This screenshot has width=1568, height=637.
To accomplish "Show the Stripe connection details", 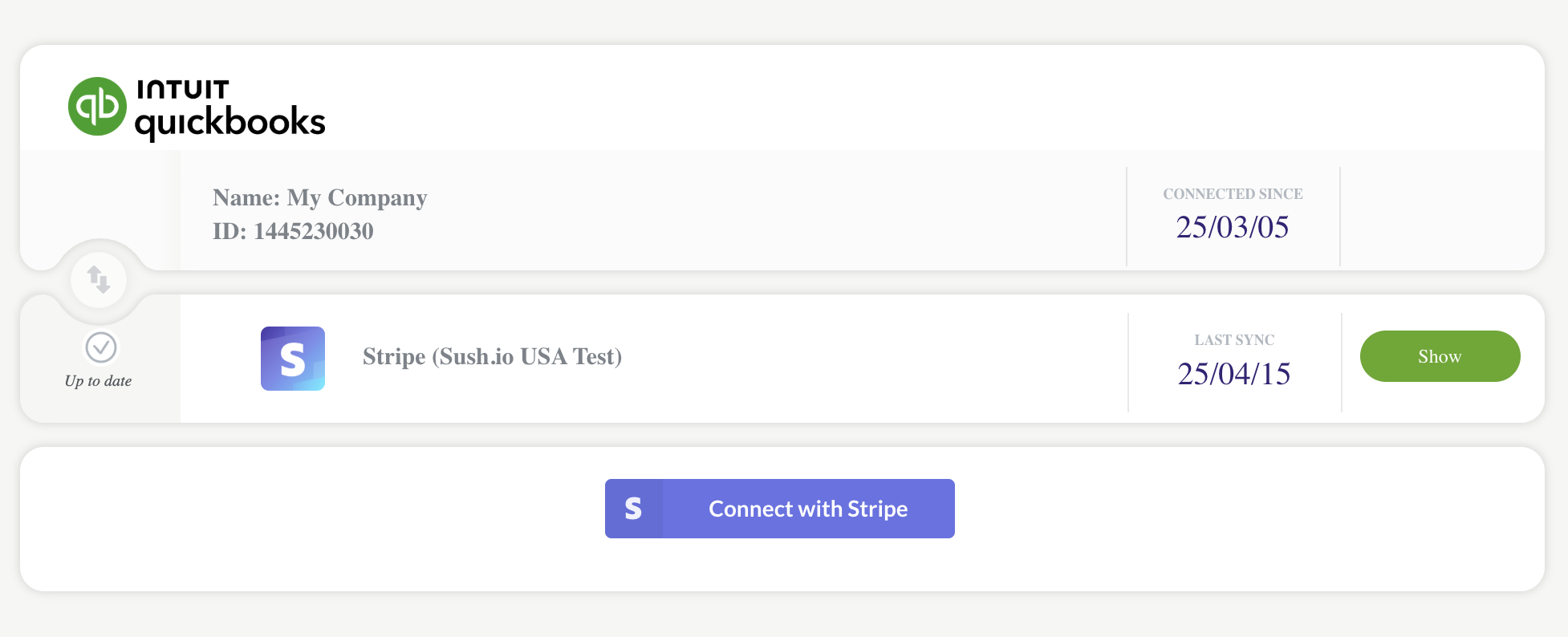I will point(1440,356).
